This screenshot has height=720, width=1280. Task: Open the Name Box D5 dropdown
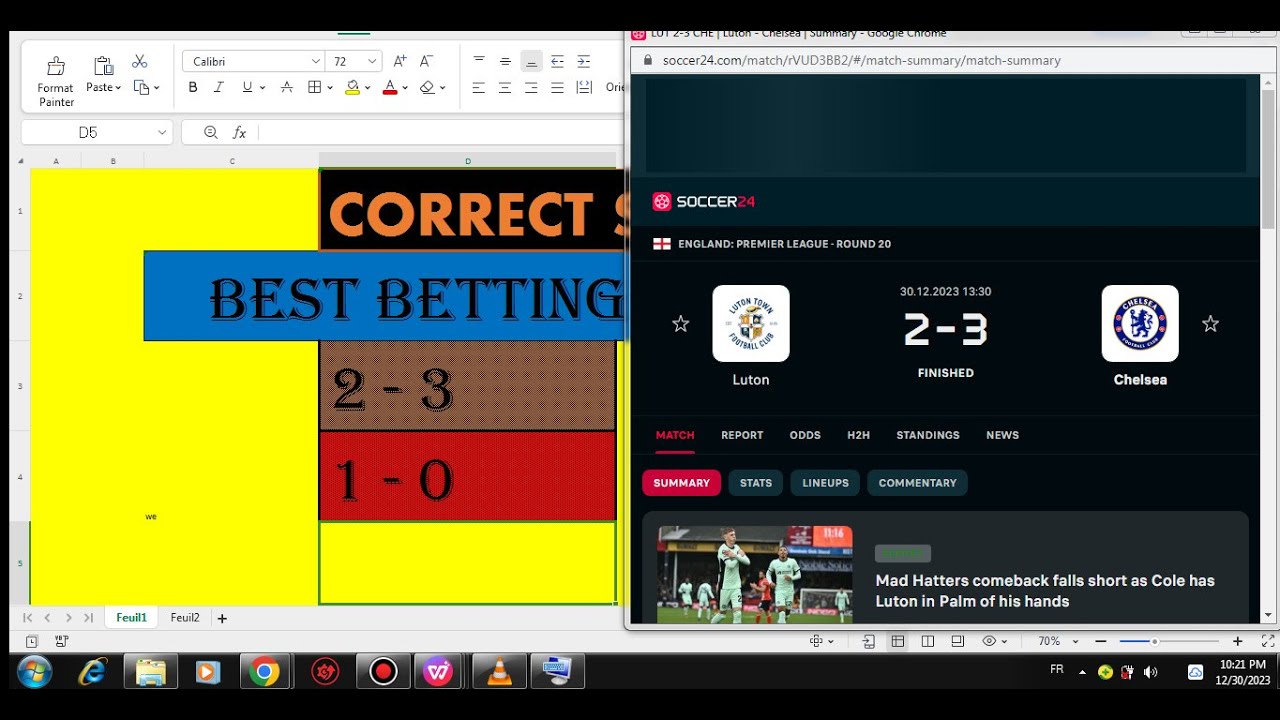click(x=162, y=132)
